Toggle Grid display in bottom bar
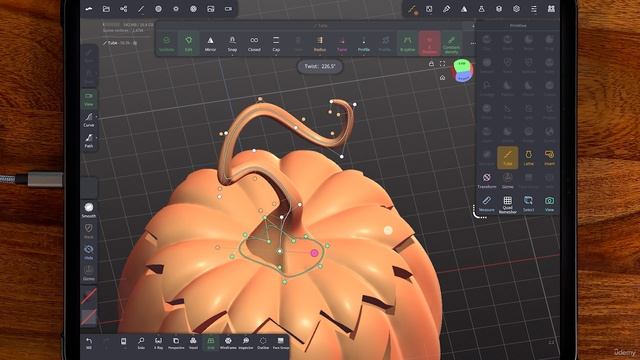 pyautogui.click(x=211, y=342)
